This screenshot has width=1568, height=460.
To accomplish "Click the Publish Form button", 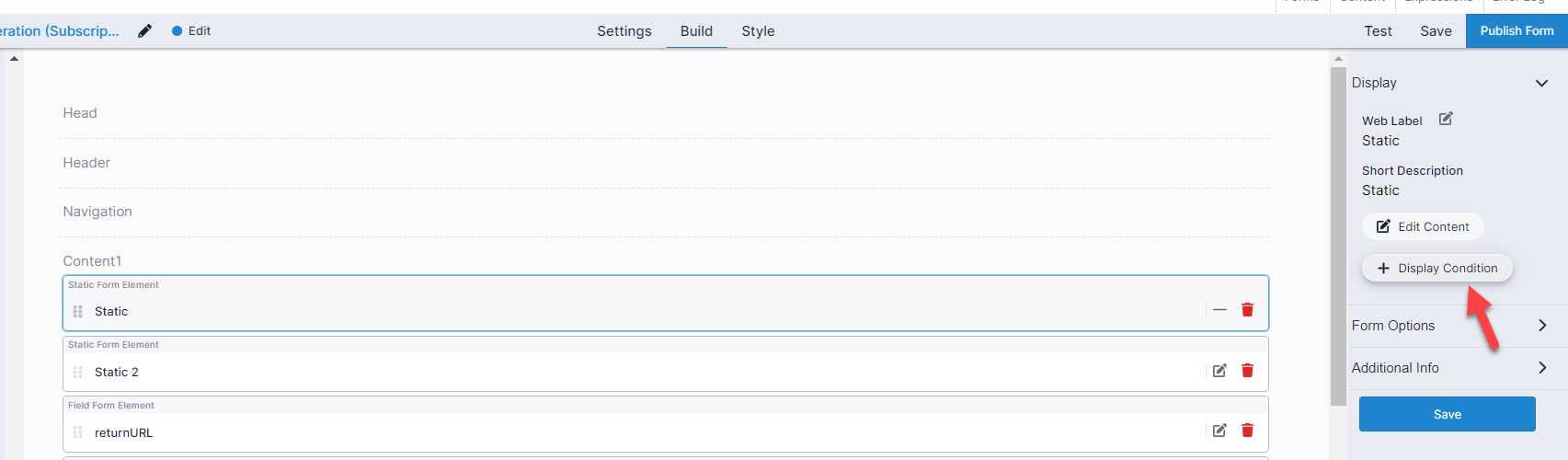I will click(1516, 31).
